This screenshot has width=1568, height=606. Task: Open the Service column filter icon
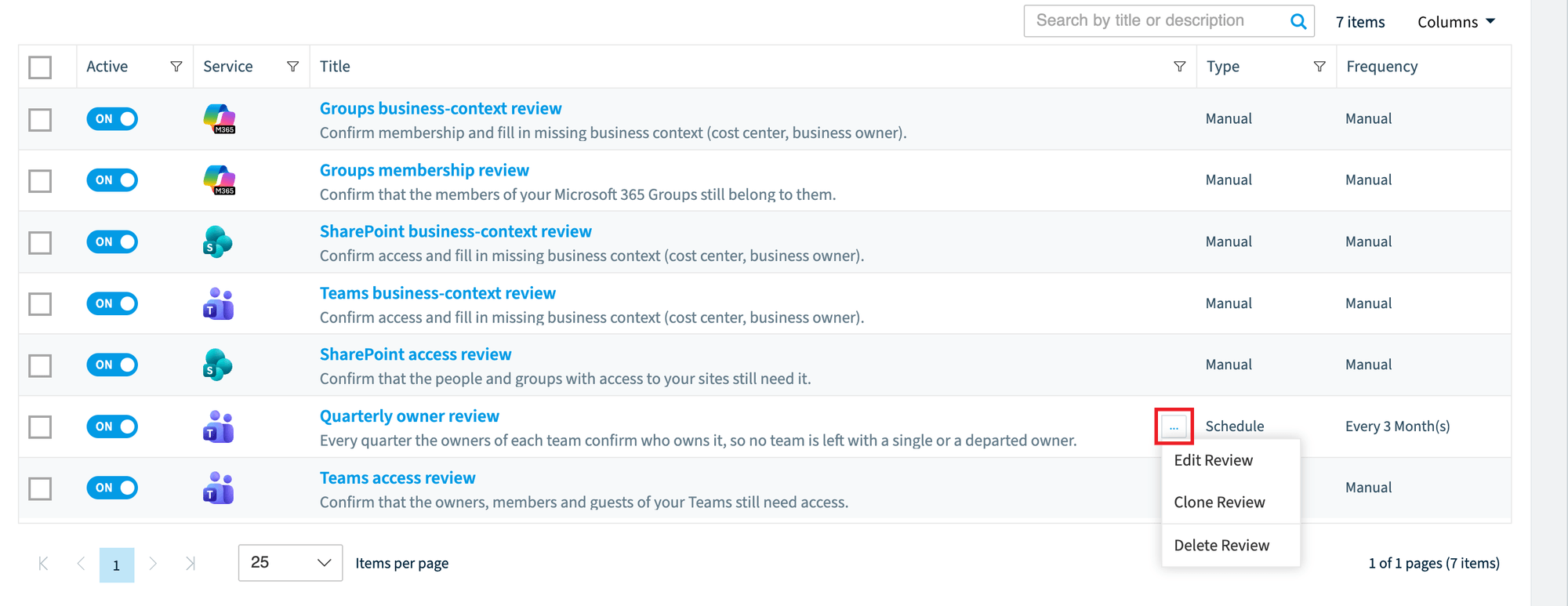(x=292, y=67)
